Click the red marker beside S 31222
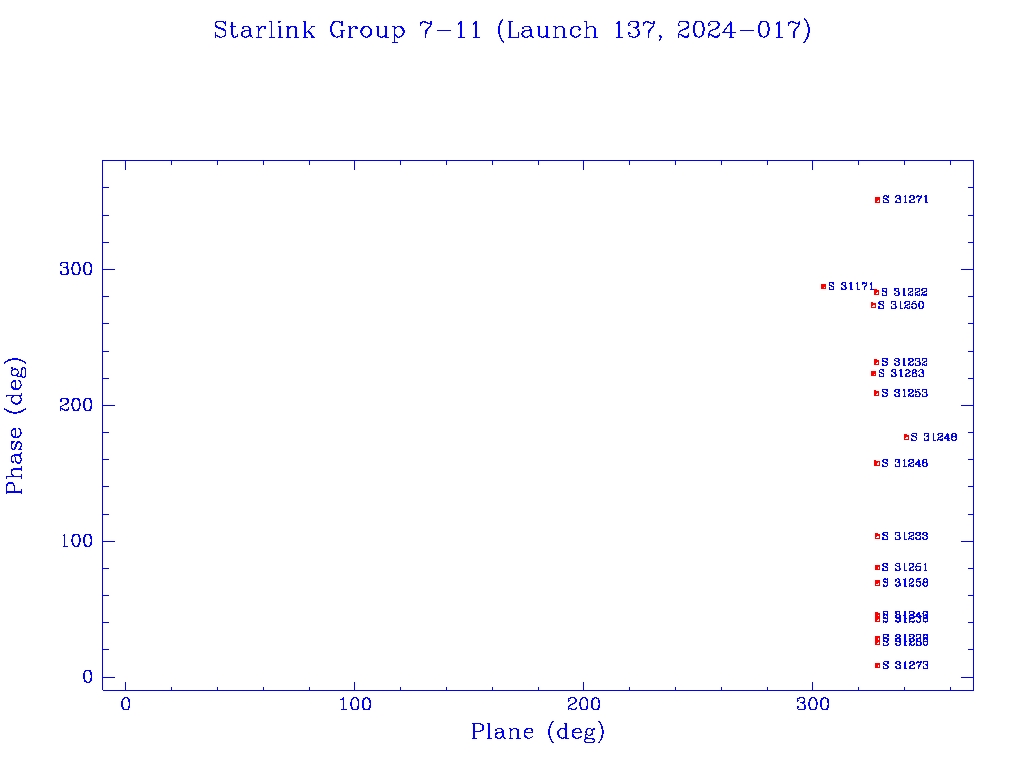 (876, 292)
